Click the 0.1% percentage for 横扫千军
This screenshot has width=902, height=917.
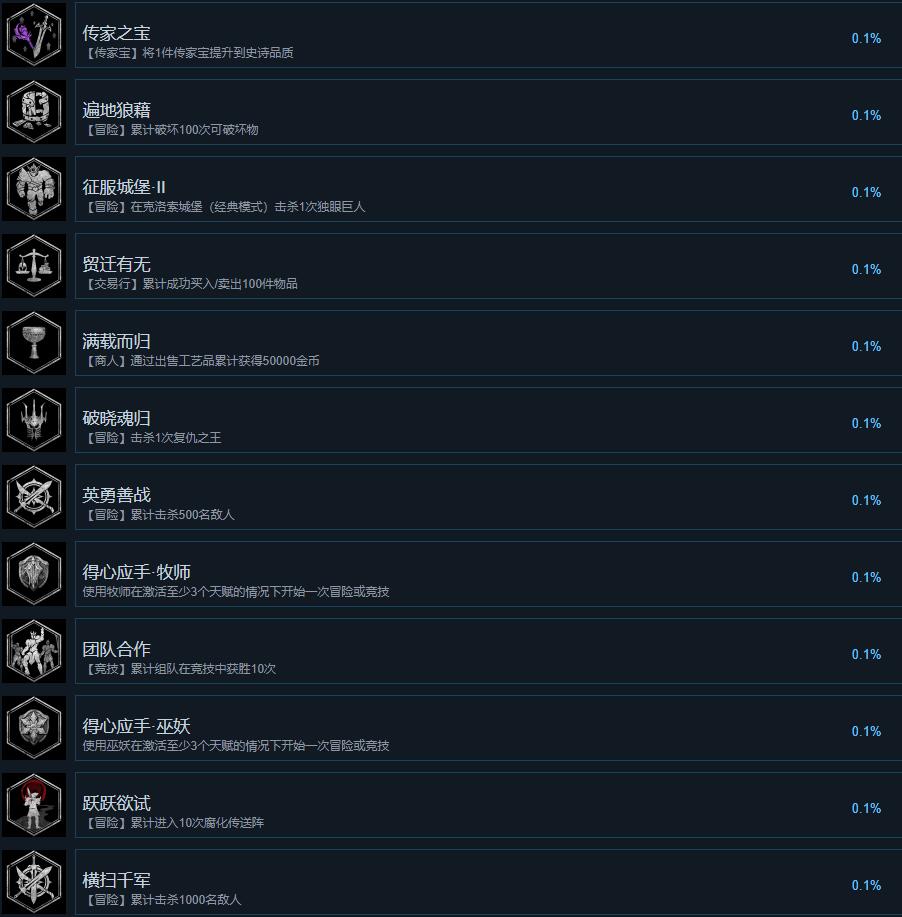[866, 885]
